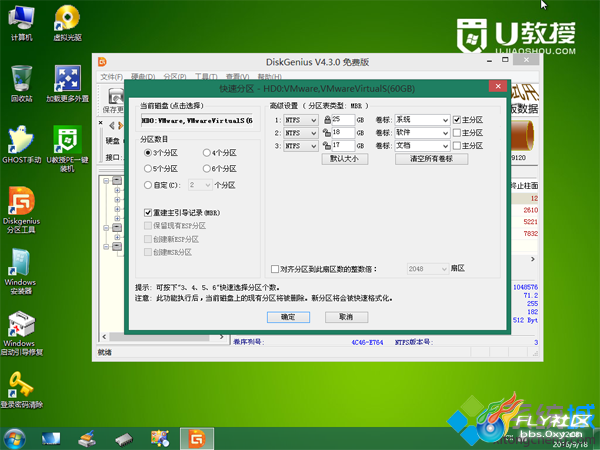The height and width of the screenshot is (450, 600).
Task: Open 查看(V) menu in DiskGenius
Action: tap(237, 77)
